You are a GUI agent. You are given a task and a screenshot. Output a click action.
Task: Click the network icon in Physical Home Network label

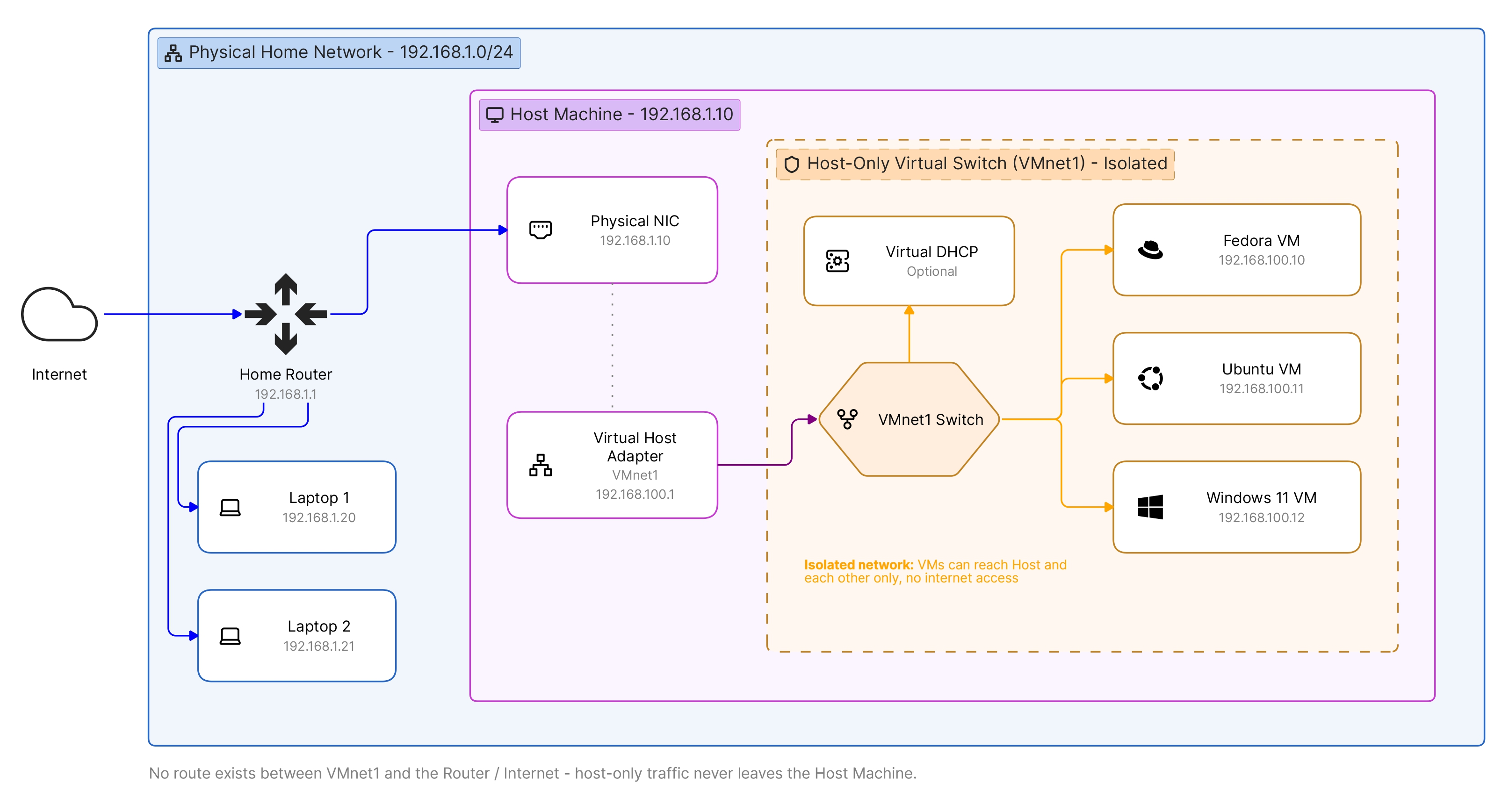point(173,53)
